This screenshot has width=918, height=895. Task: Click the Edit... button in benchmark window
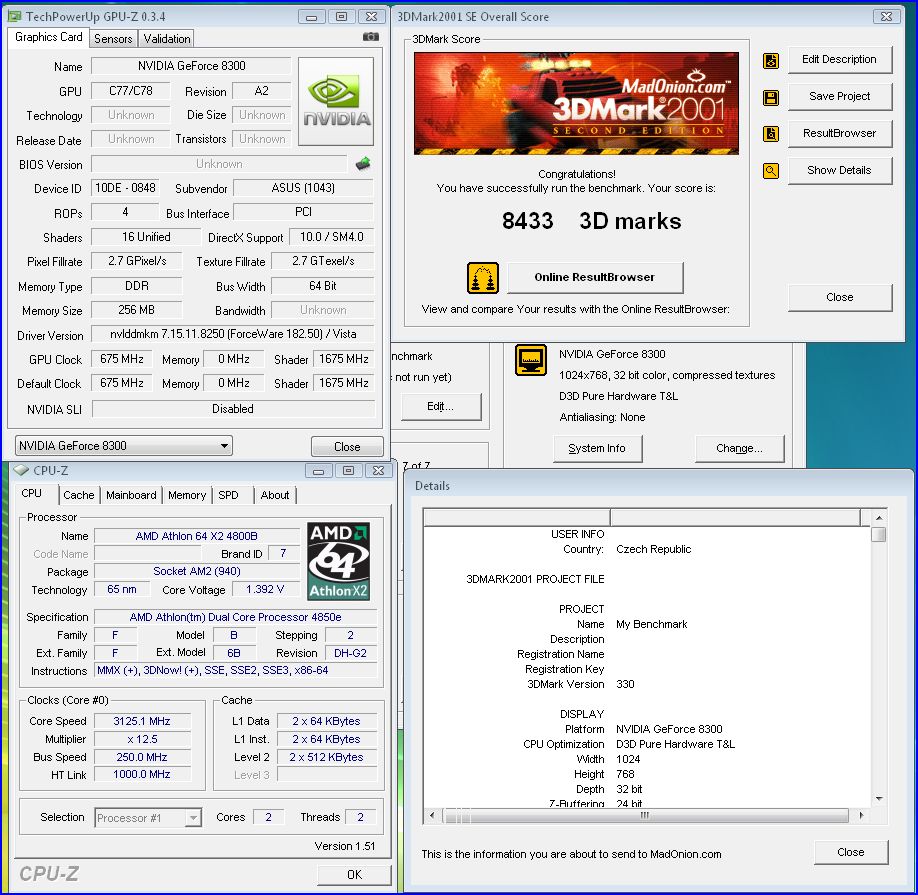(441, 406)
